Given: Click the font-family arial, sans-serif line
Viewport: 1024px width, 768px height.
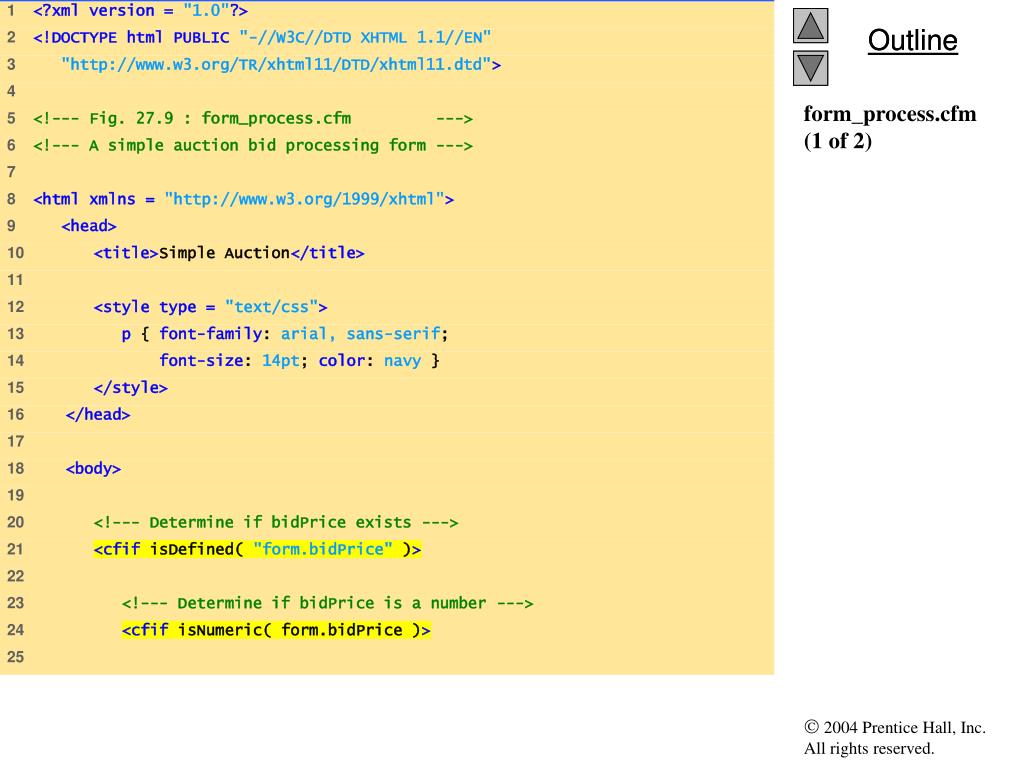Looking at the screenshot, I should point(285,334).
